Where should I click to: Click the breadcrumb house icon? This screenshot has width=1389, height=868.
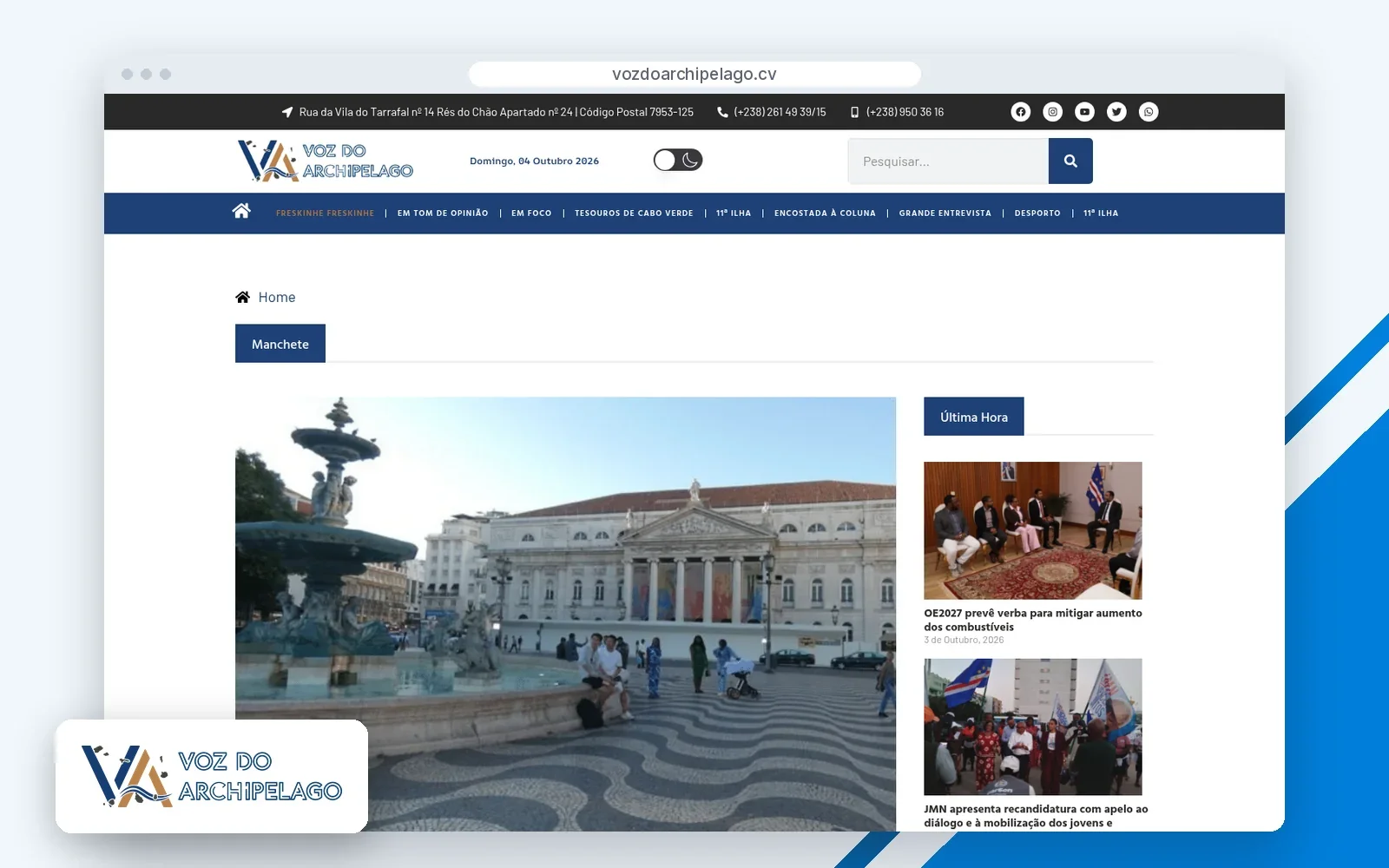(243, 298)
